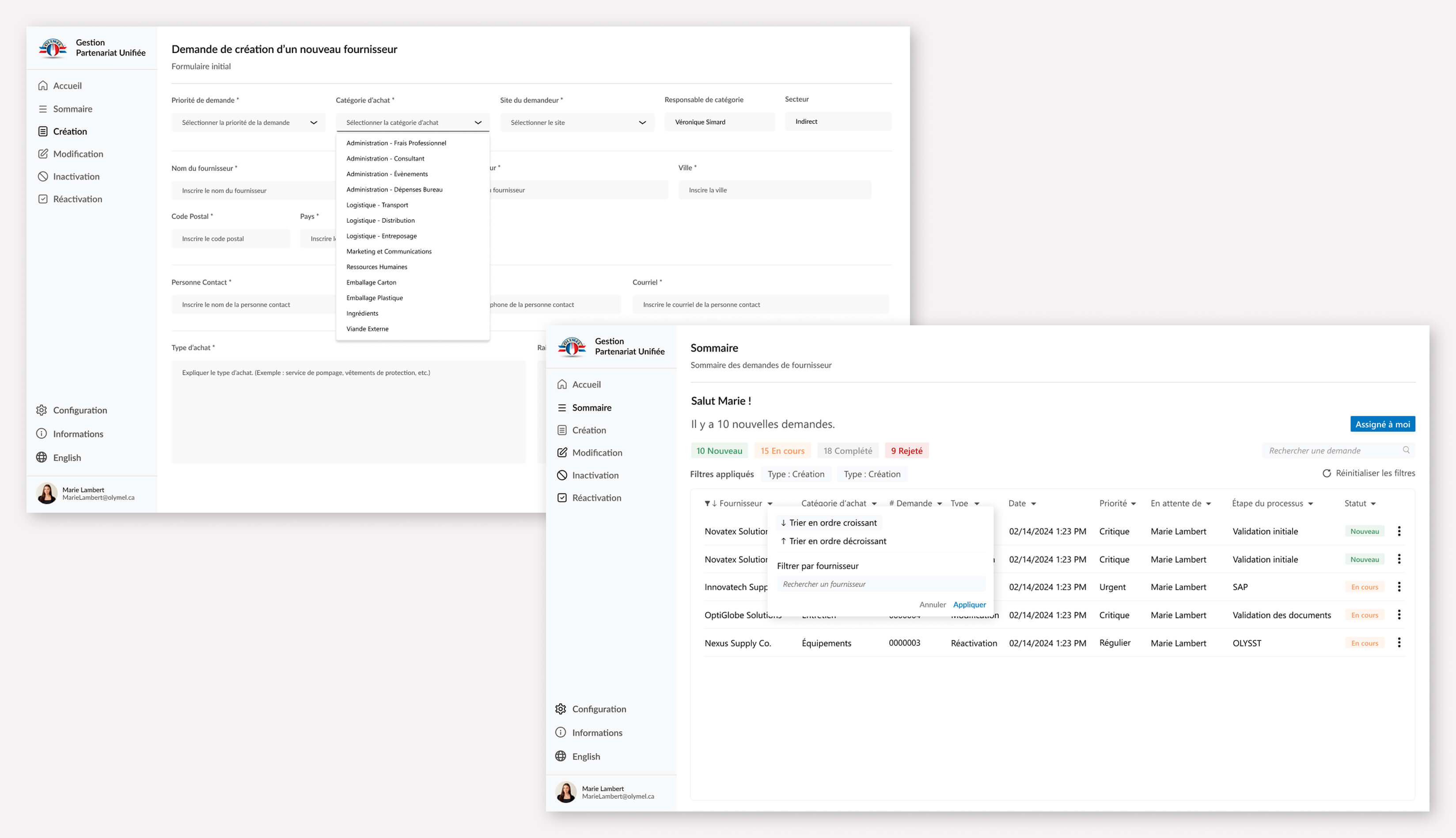
Task: Click the Création document icon in Sommaire window
Action: point(562,430)
